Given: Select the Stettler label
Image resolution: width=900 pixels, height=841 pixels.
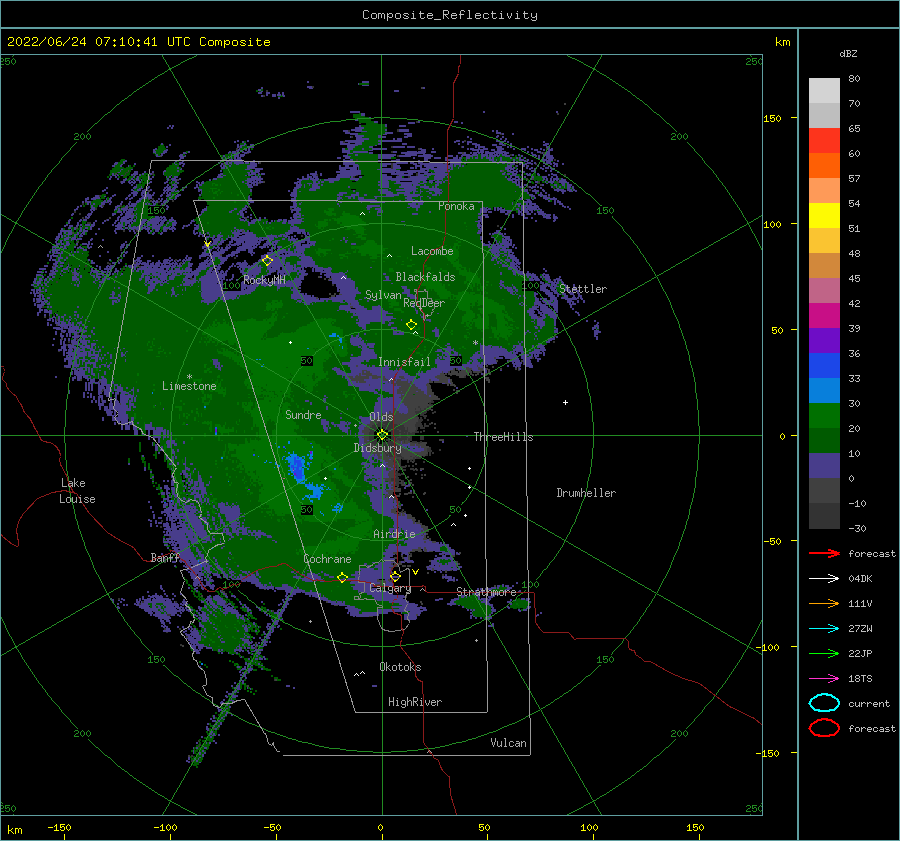Looking at the screenshot, I should (x=583, y=289).
